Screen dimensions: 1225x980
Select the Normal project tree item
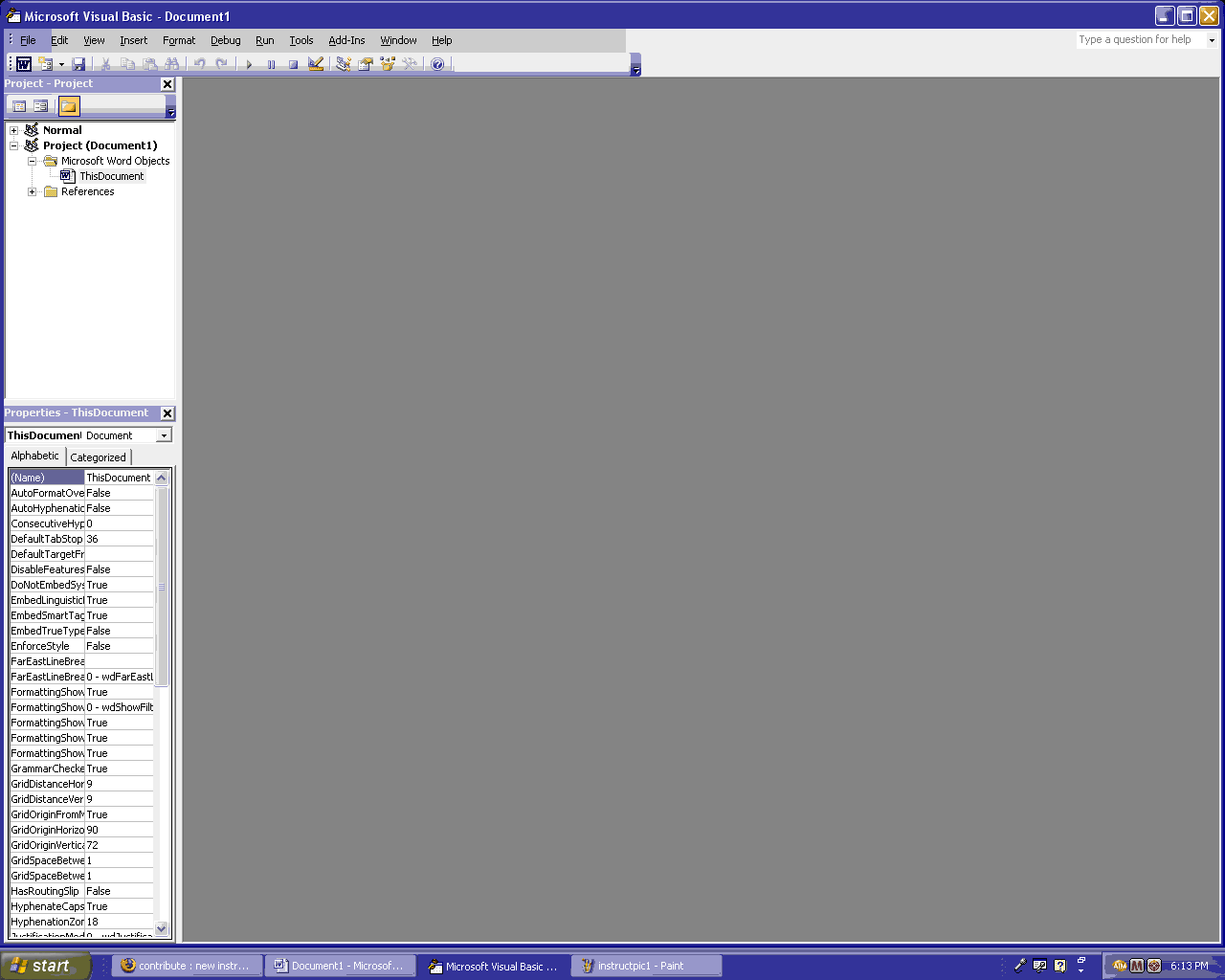(x=62, y=130)
